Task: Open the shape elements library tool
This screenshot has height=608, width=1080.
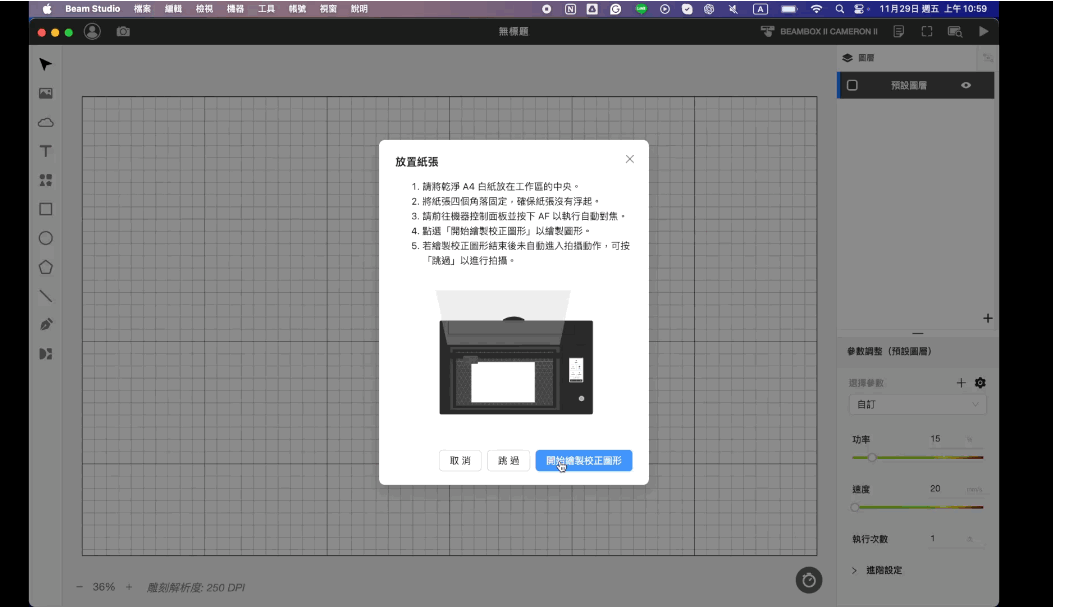Action: tap(45, 180)
